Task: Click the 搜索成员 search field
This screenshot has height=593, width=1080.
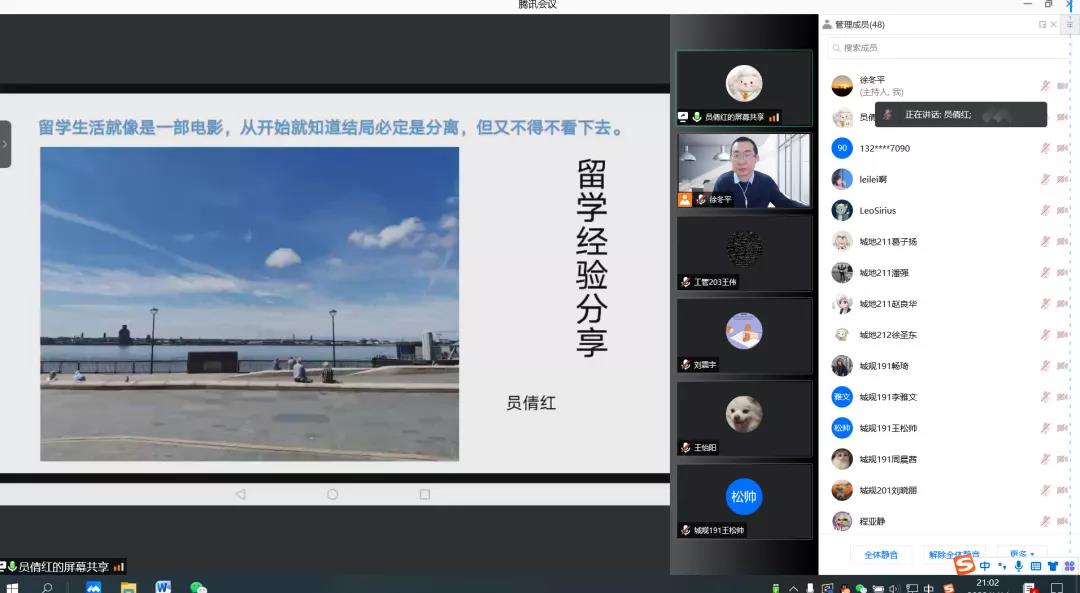Action: pyautogui.click(x=940, y=48)
